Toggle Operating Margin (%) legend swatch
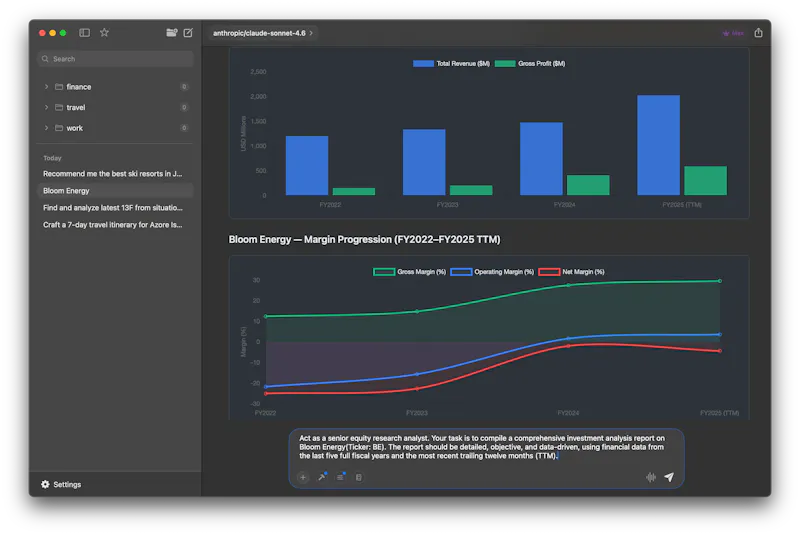Screen dimensions: 800x535 tap(461, 272)
